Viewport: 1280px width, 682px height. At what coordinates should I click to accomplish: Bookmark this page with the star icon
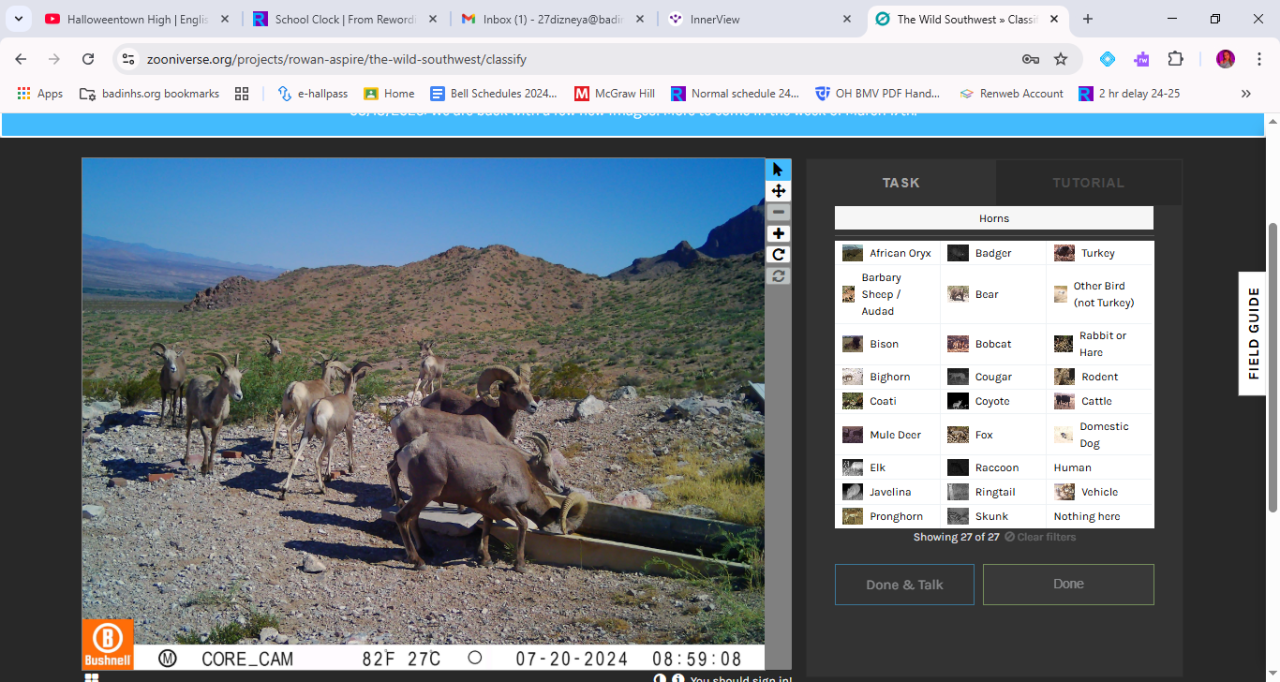[x=1061, y=59]
